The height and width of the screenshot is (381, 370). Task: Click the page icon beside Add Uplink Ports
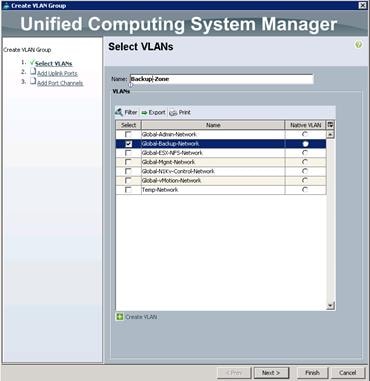point(33,72)
